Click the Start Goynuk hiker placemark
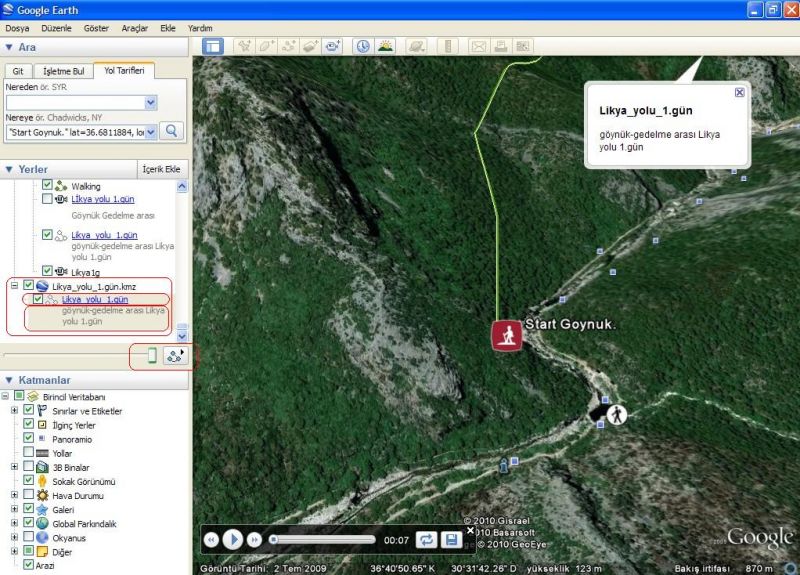This screenshot has height=575, width=800. pyautogui.click(x=507, y=335)
